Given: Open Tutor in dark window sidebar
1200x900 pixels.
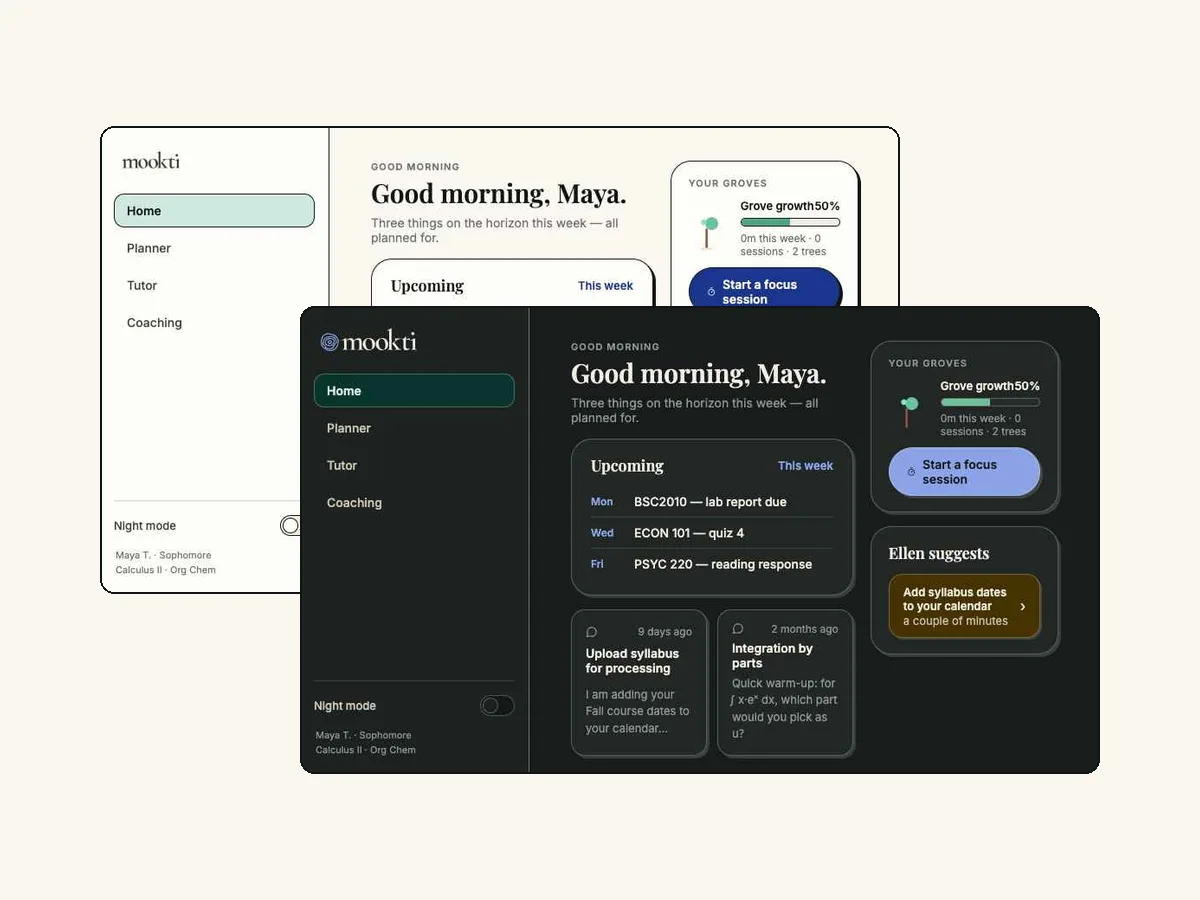Looking at the screenshot, I should point(414,465).
